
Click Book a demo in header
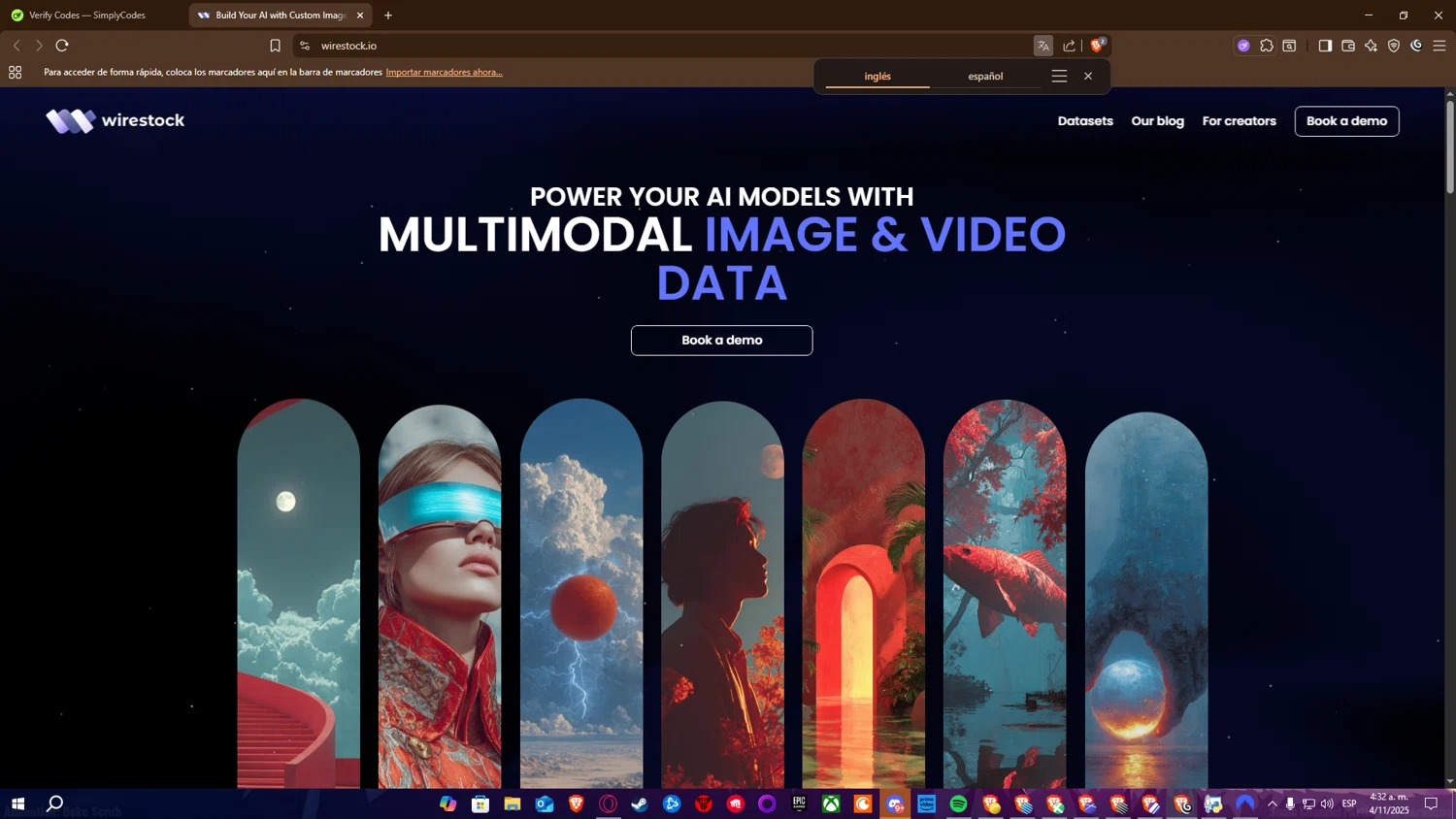pos(1346,121)
